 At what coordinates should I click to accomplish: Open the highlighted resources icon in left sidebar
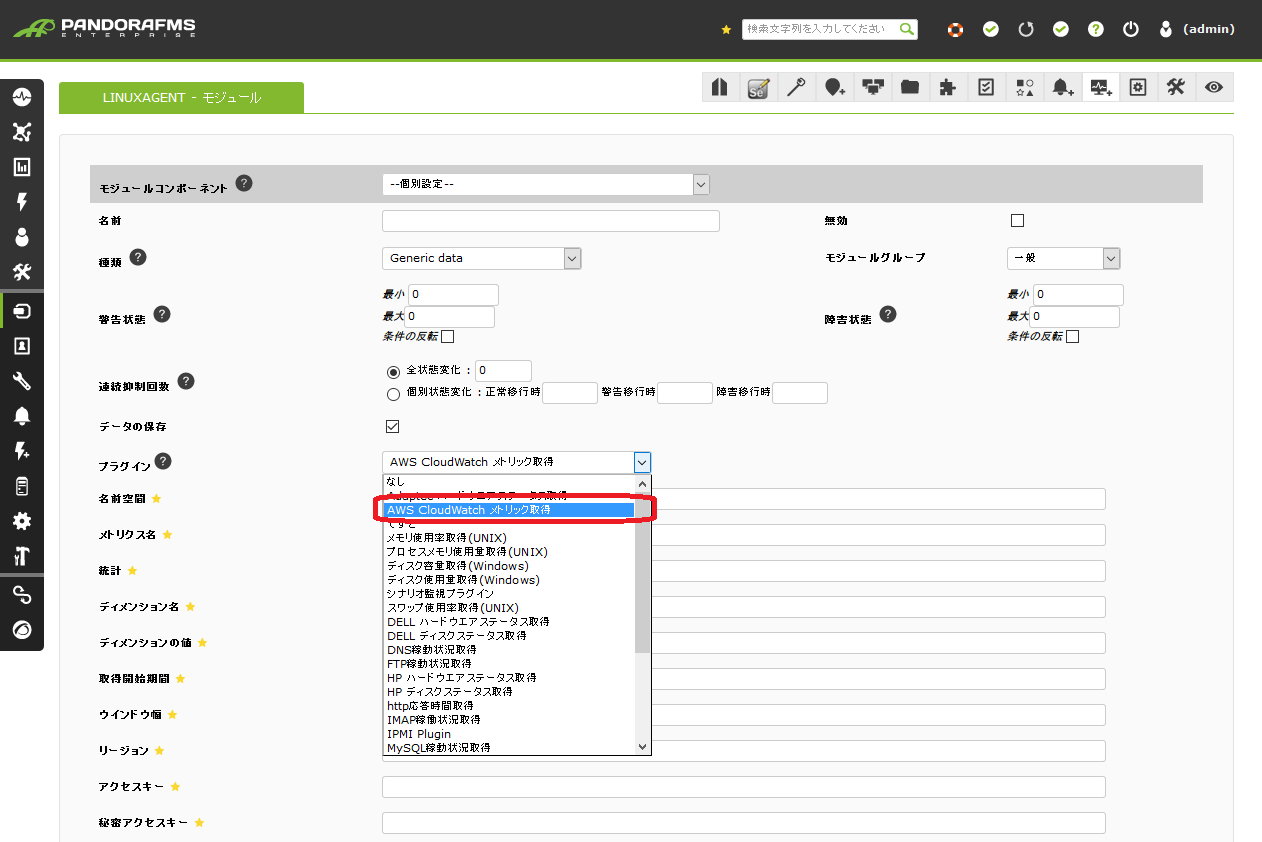pyautogui.click(x=21, y=311)
